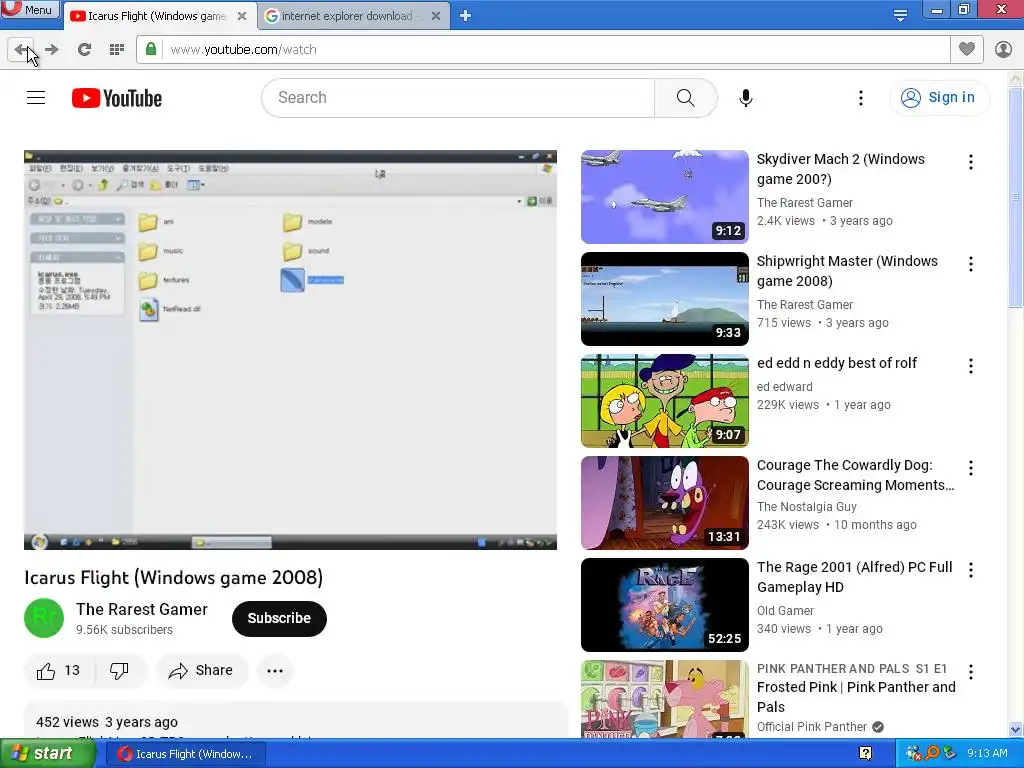Viewport: 1024px width, 768px height.
Task: Open Skydiver Mach 2 video title
Action: pos(840,169)
